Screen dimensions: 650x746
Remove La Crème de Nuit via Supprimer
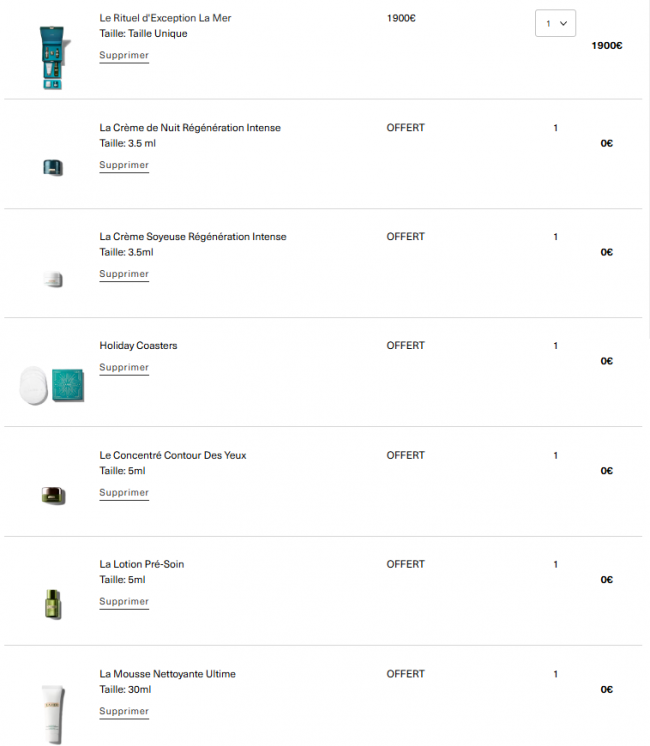(124, 165)
